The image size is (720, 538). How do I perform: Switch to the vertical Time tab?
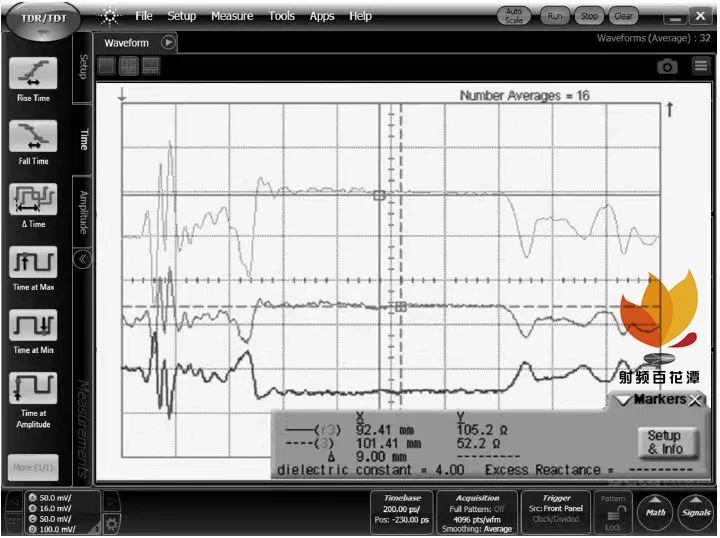click(83, 139)
